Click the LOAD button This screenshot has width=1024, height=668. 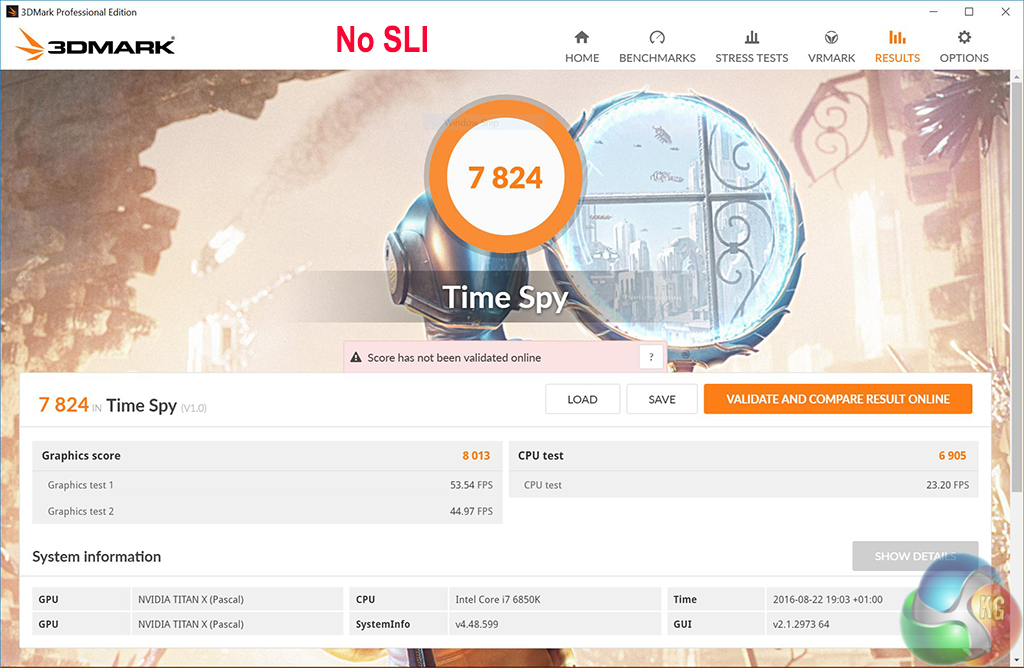pyautogui.click(x=582, y=399)
